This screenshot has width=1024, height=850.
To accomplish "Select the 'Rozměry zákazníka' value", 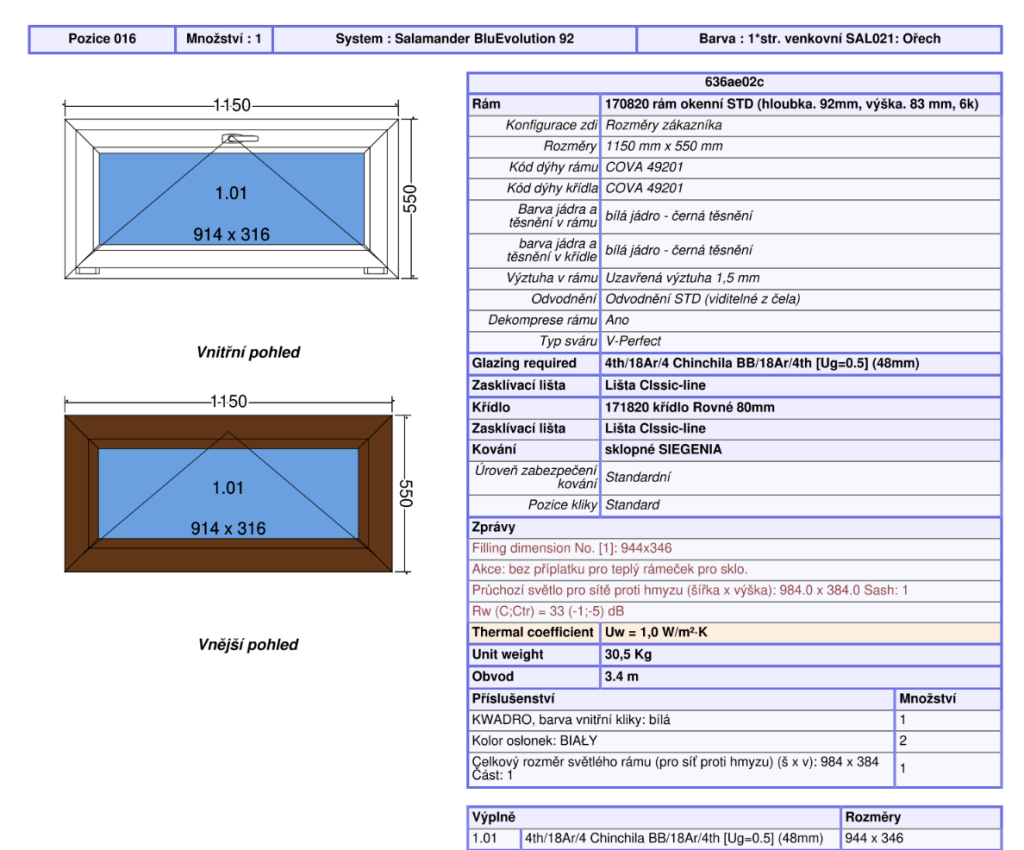I will [664, 125].
